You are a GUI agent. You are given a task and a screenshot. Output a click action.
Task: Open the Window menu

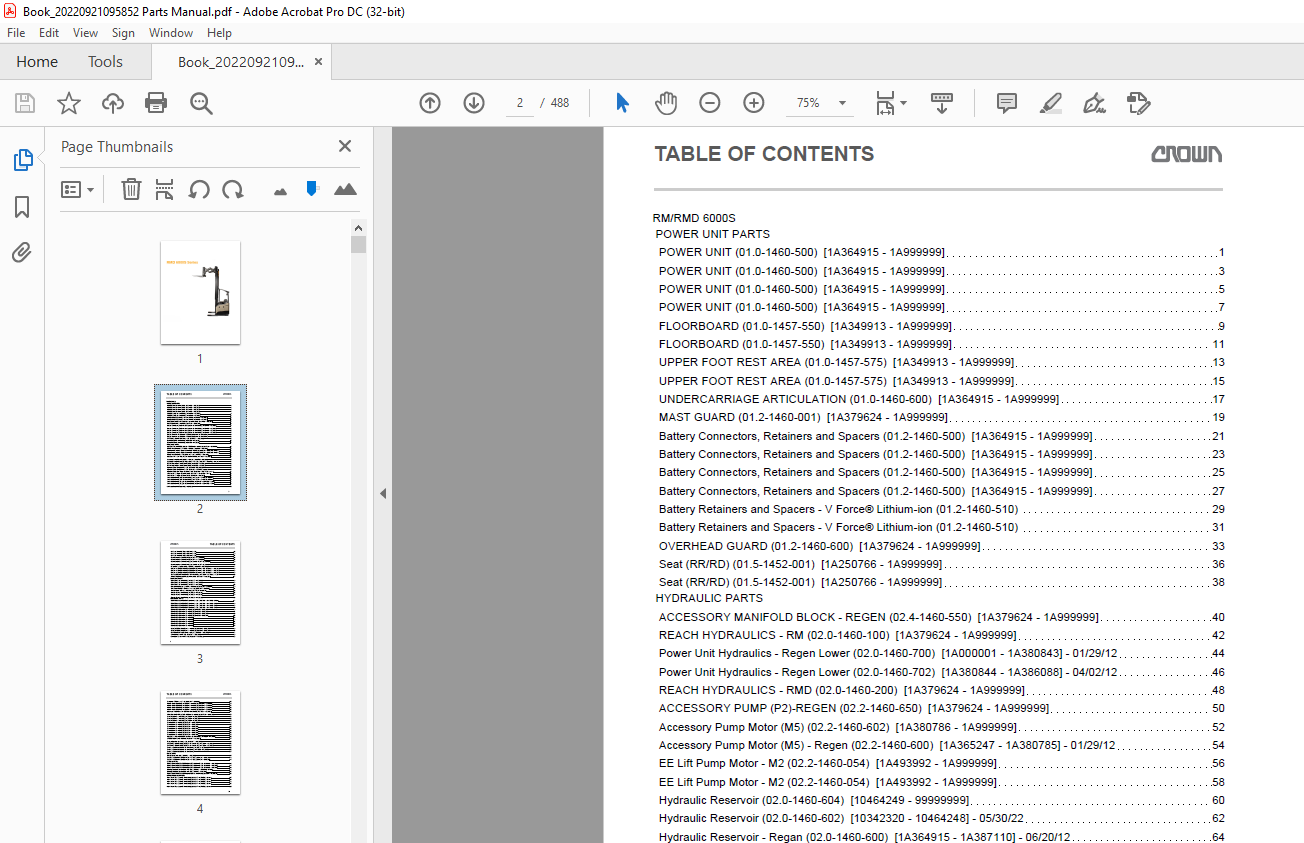pyautogui.click(x=171, y=33)
